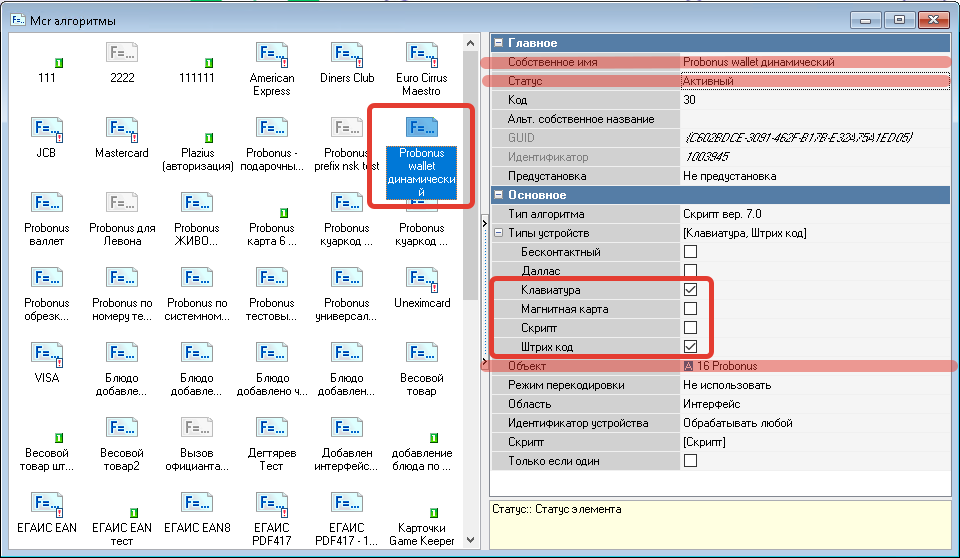Image resolution: width=960 pixels, height=558 pixels.
Task: Toggle the Только если один checkbox
Action: (x=690, y=461)
